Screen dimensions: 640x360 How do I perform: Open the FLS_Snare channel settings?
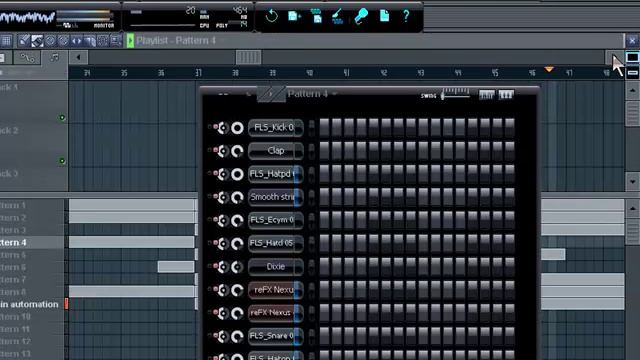276,336
